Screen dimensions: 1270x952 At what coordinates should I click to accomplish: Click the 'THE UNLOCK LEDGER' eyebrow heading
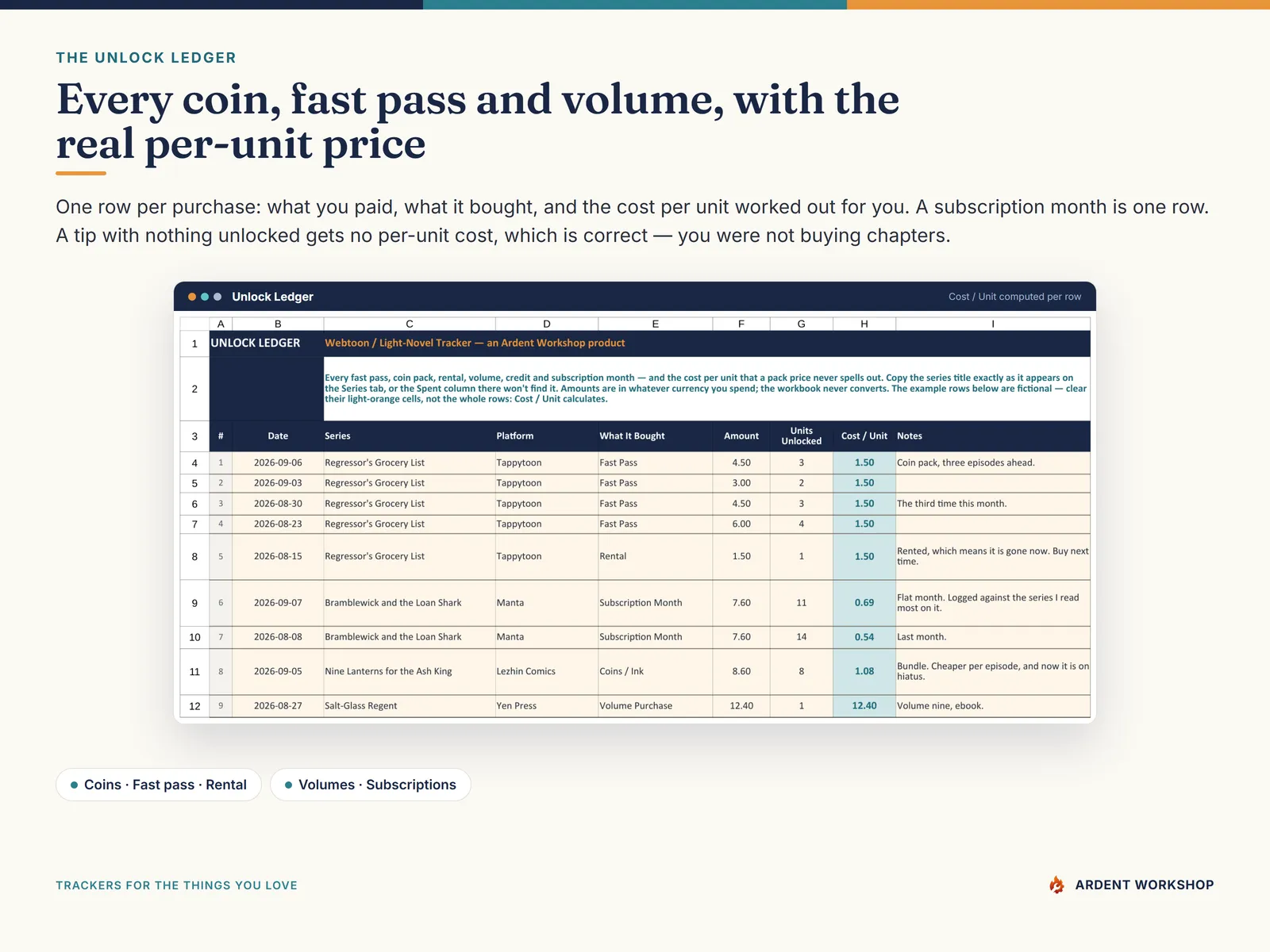[x=146, y=58]
